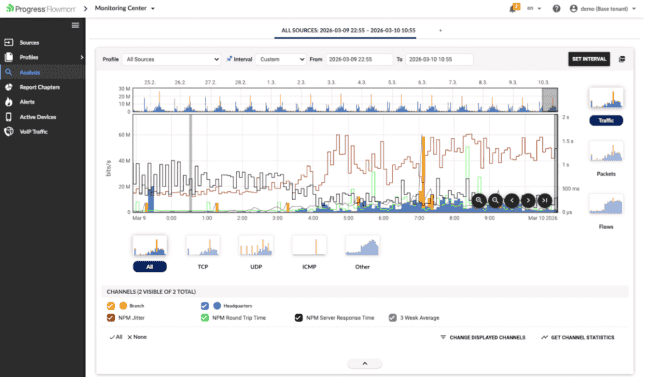Select the ICMP protocol tab
The width and height of the screenshot is (670, 377).
(309, 267)
